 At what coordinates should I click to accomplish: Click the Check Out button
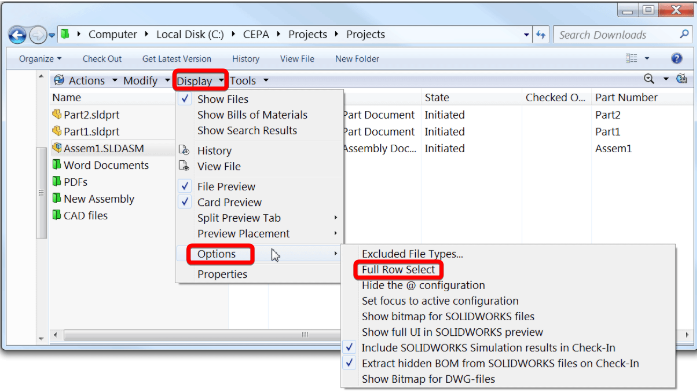102,59
